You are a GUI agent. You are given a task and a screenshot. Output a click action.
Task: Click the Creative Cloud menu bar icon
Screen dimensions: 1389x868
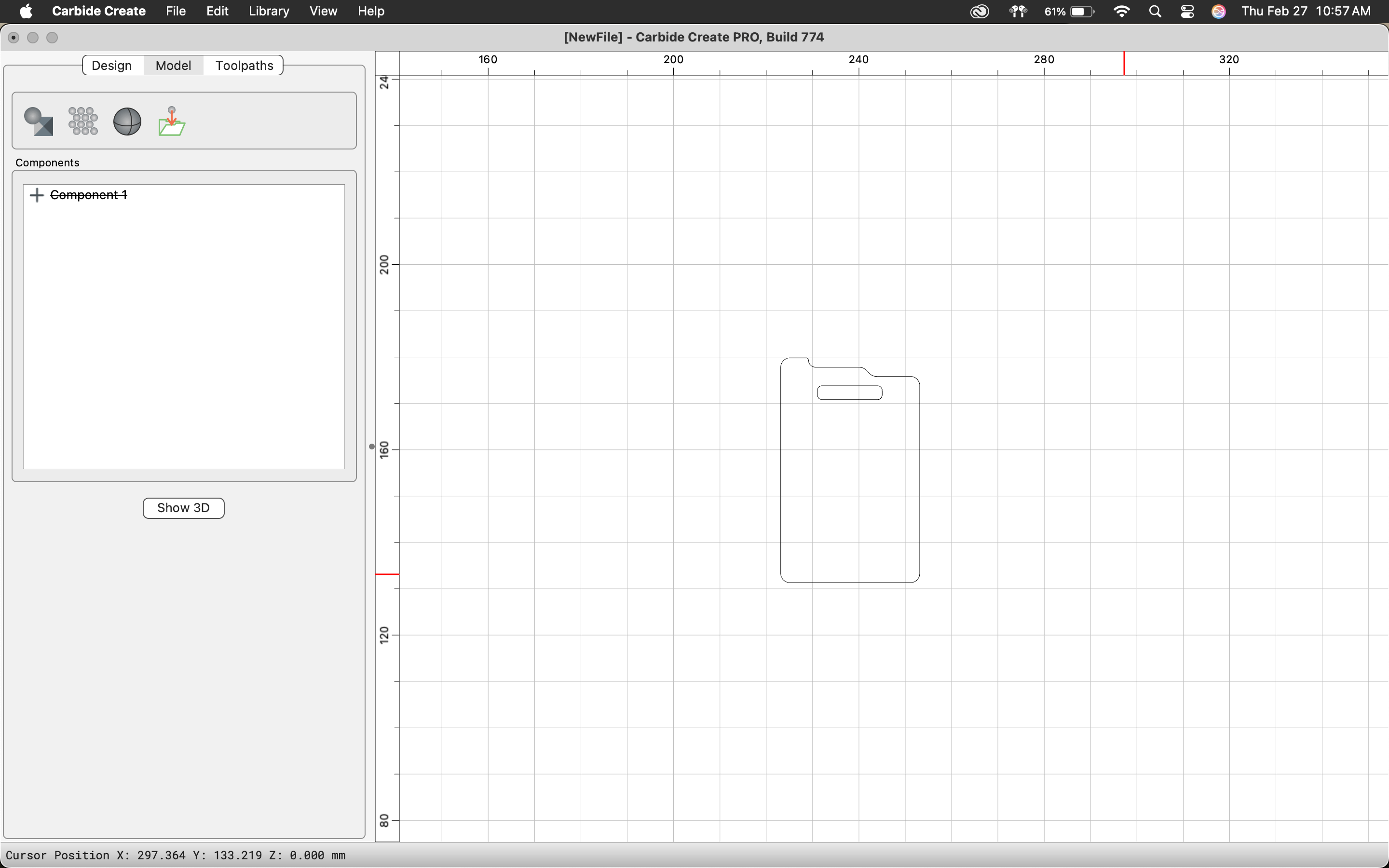[980, 12]
